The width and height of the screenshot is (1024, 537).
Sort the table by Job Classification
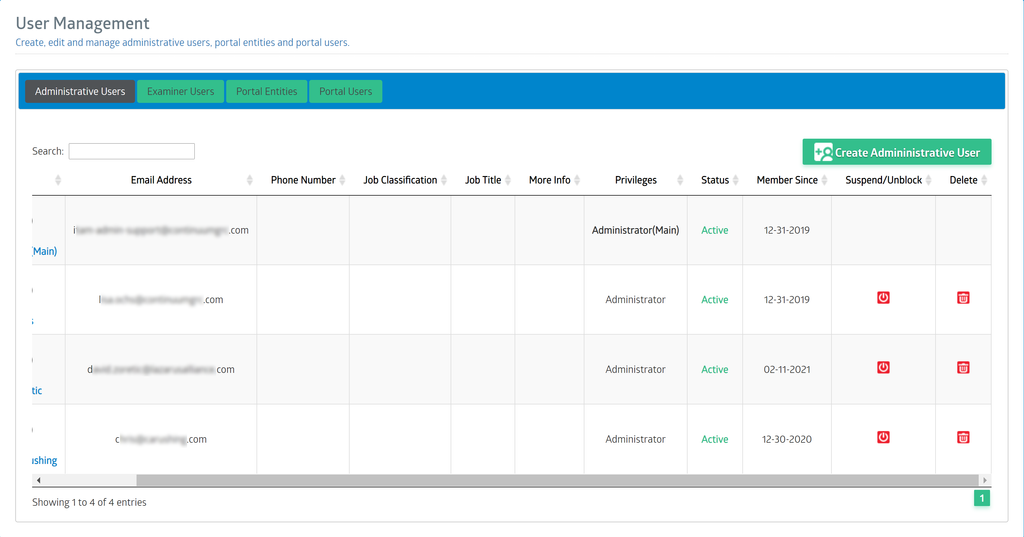400,180
